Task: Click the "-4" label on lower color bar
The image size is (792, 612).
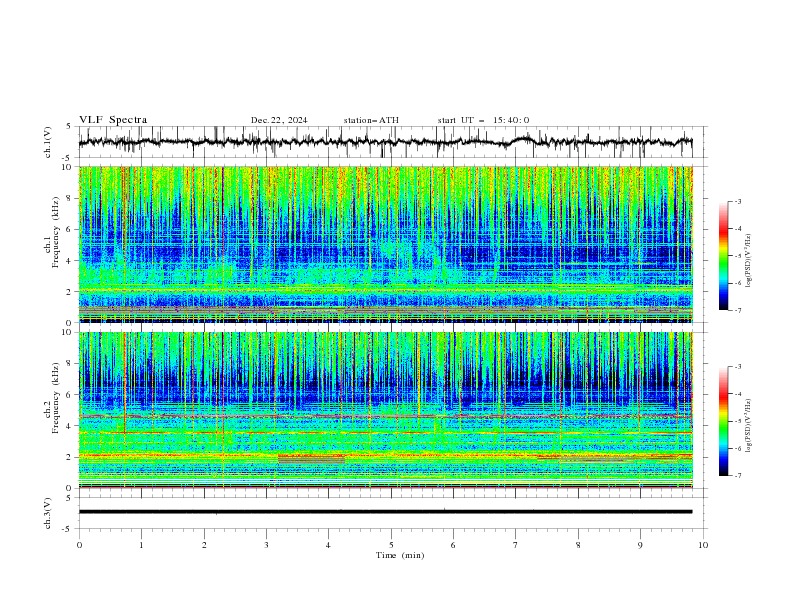Action: tap(737, 394)
